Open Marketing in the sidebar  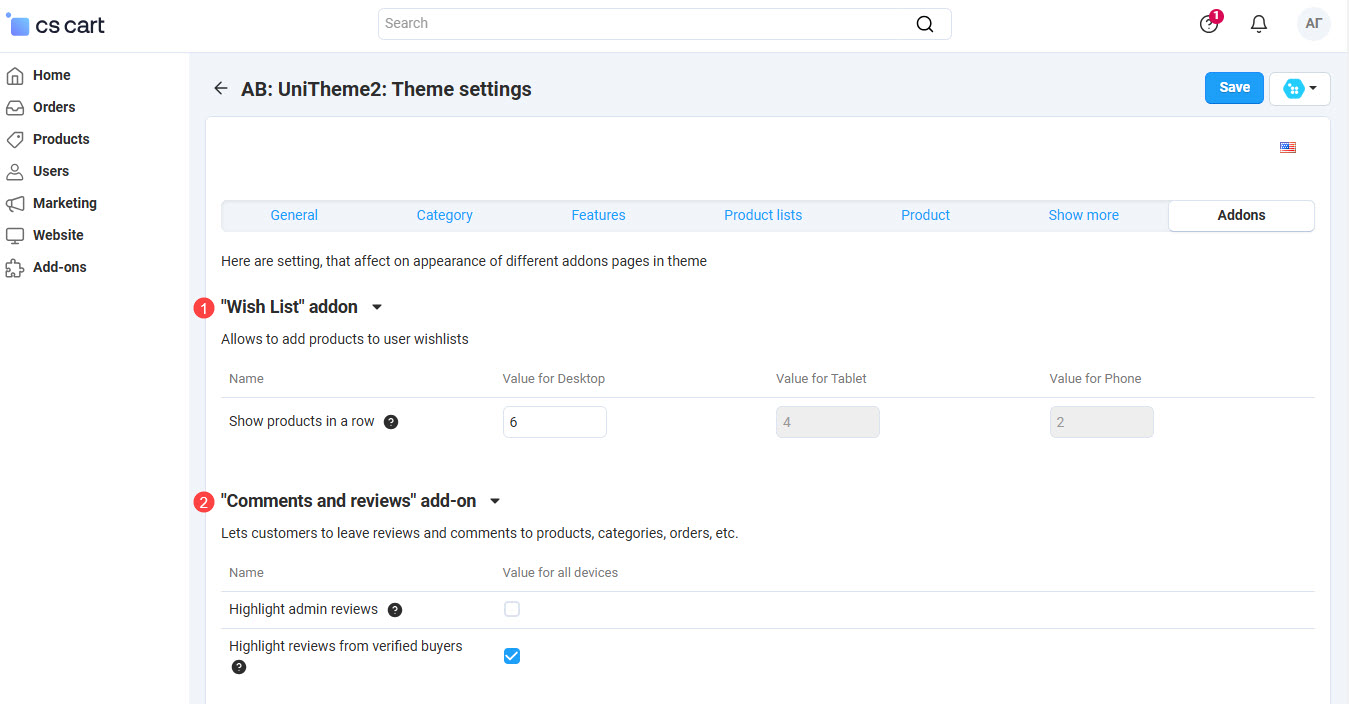[65, 203]
